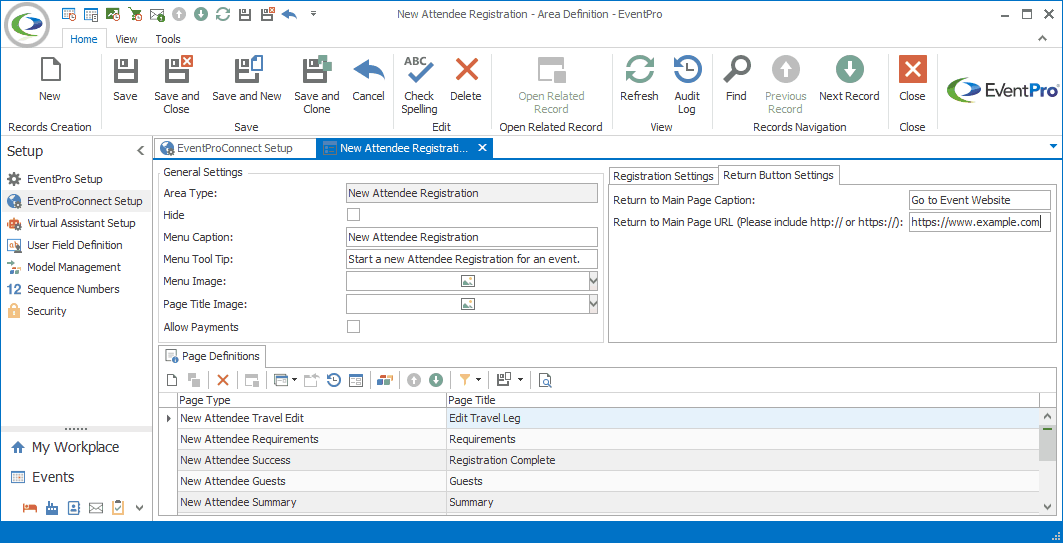This screenshot has height=543, width=1063.
Task: Click the factory building module icon
Action: (52, 508)
